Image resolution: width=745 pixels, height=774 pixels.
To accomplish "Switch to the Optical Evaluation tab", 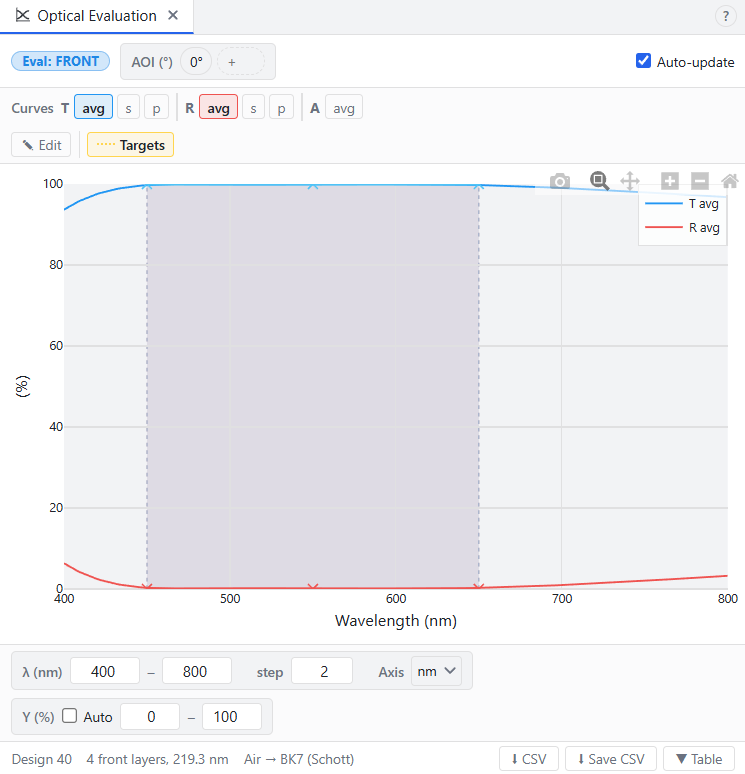I will (x=97, y=16).
